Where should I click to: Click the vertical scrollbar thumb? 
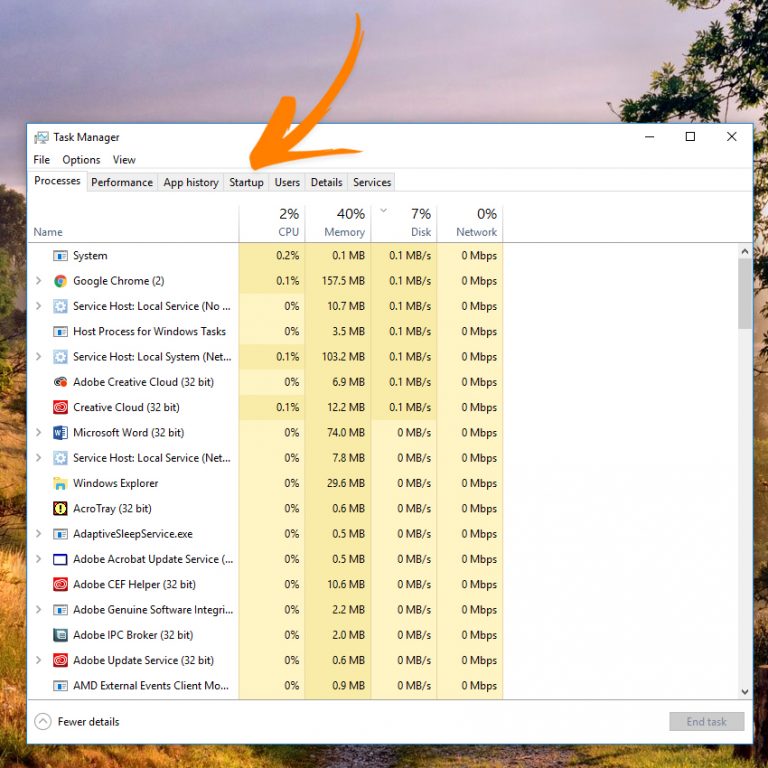[x=745, y=294]
